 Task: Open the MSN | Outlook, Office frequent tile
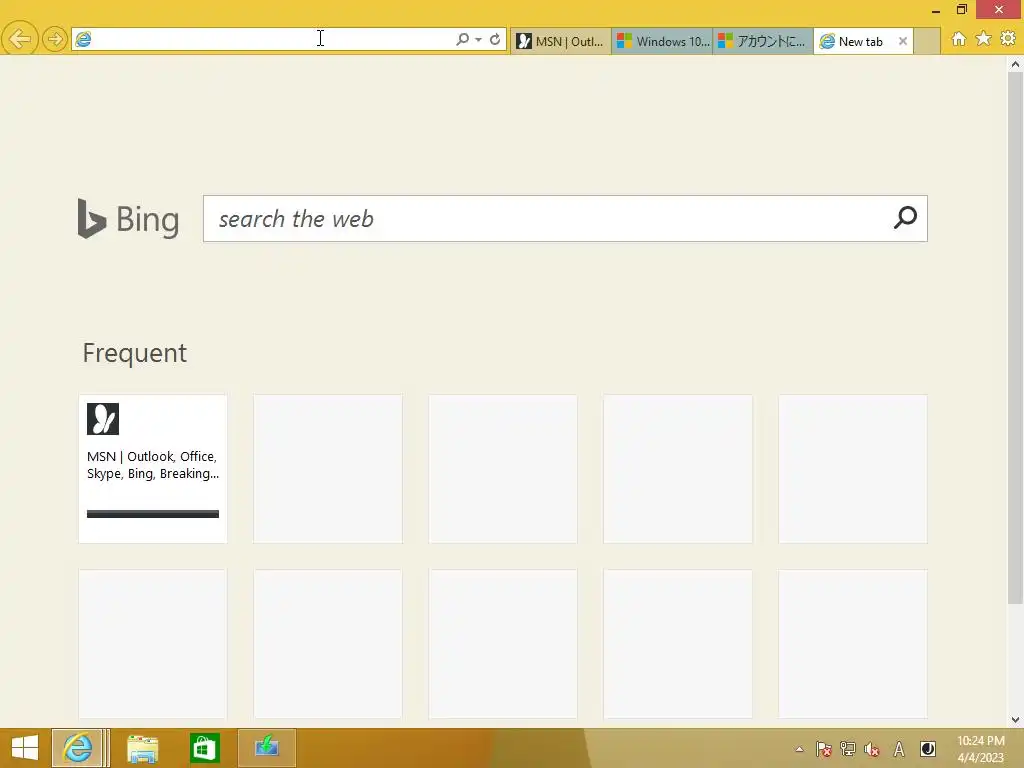tap(153, 468)
